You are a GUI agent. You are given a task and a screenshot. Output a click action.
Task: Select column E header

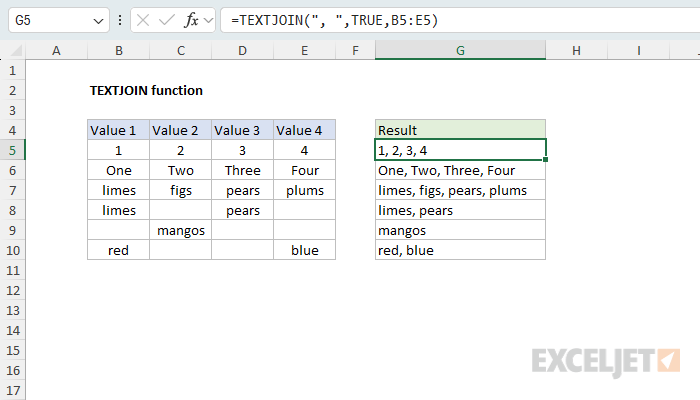tap(304, 50)
